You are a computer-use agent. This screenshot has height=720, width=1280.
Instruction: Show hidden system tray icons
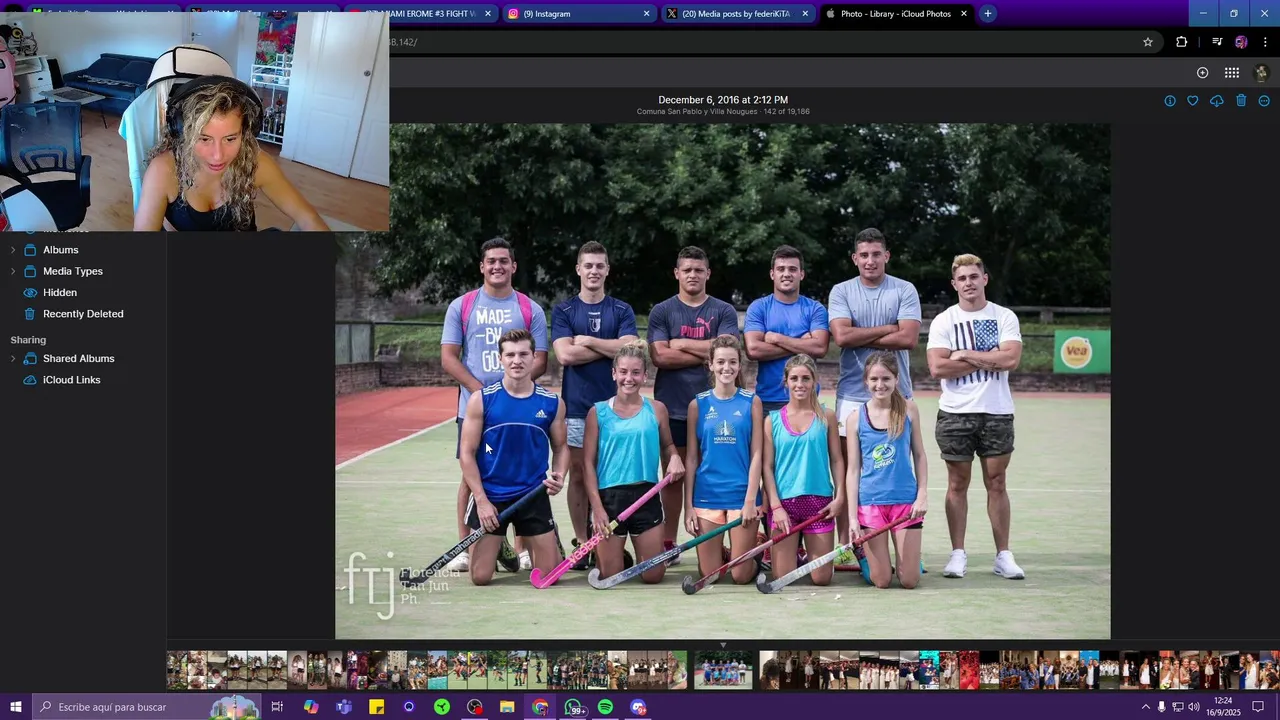[1145, 707]
